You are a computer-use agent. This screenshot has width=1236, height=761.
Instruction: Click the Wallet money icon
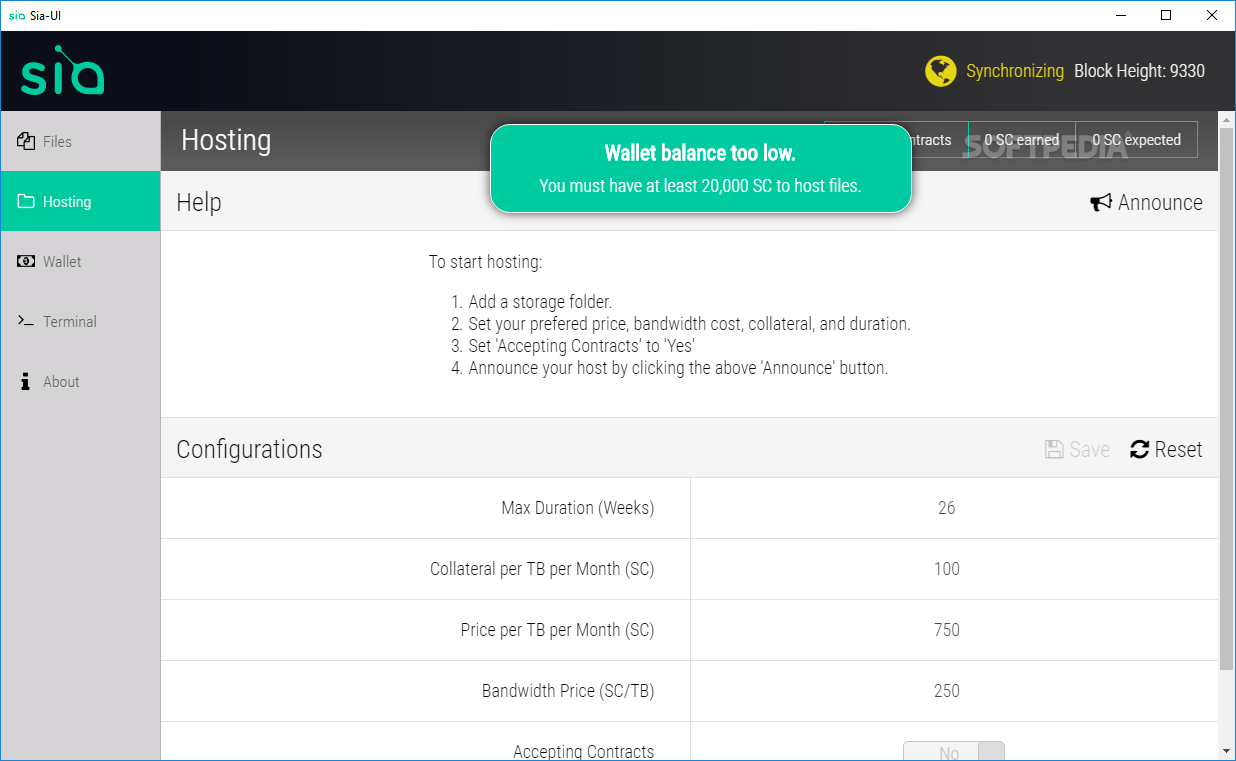click(26, 261)
